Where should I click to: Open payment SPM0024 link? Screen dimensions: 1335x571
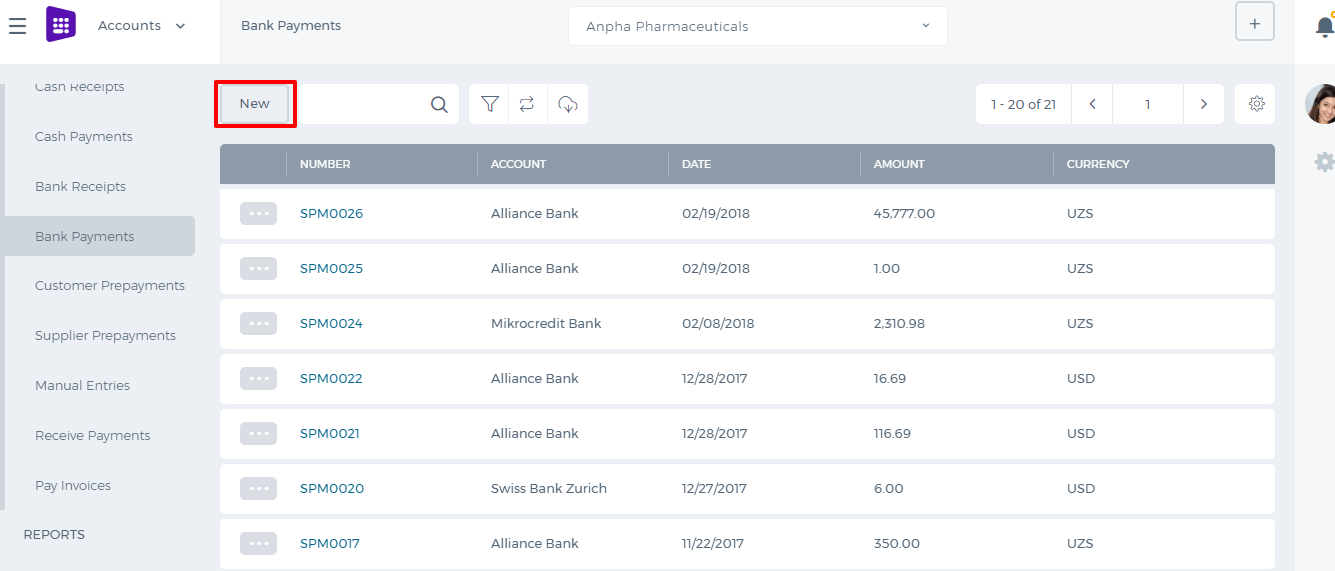pos(331,324)
